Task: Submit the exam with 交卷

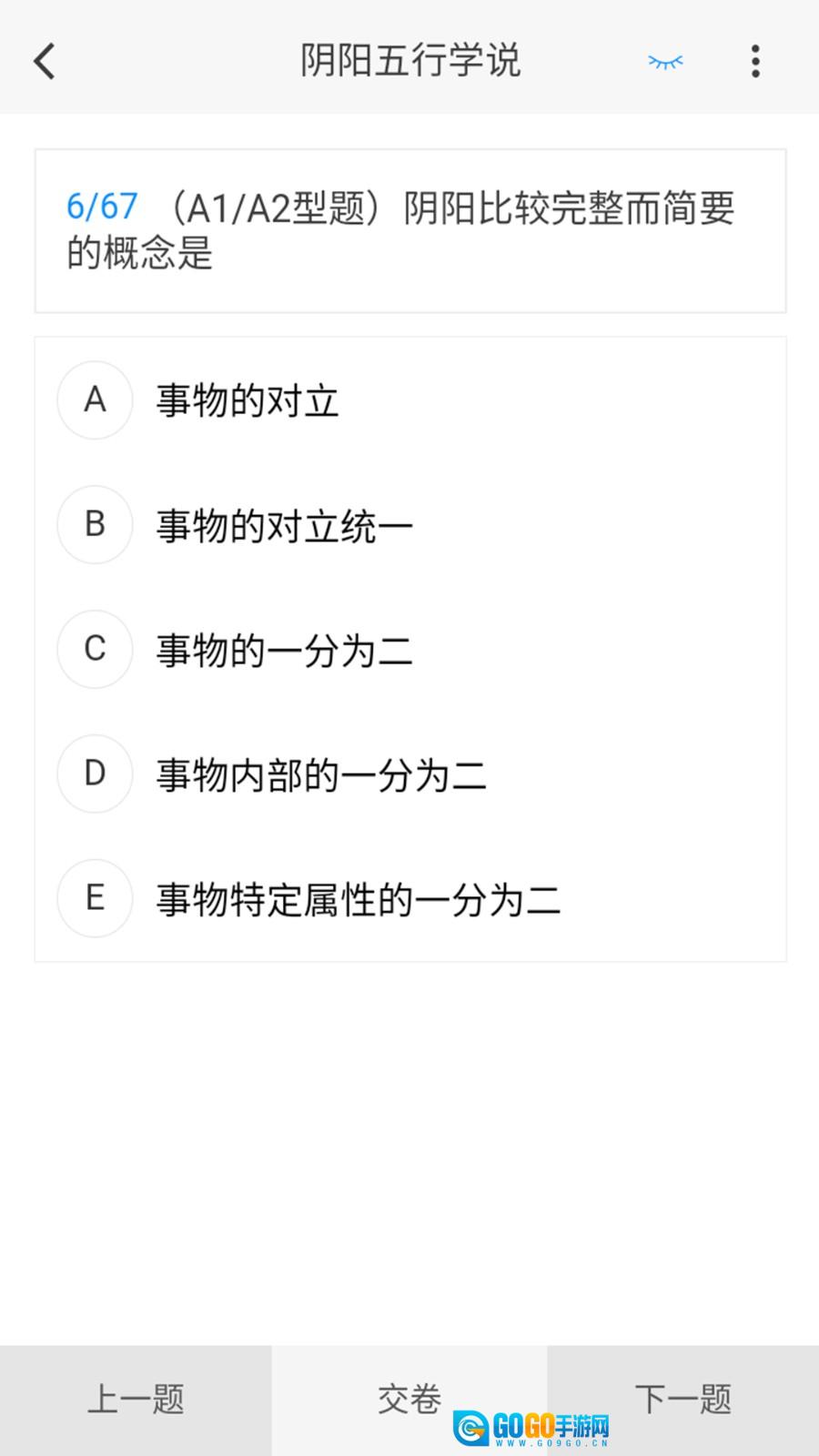Action: coord(409,1400)
